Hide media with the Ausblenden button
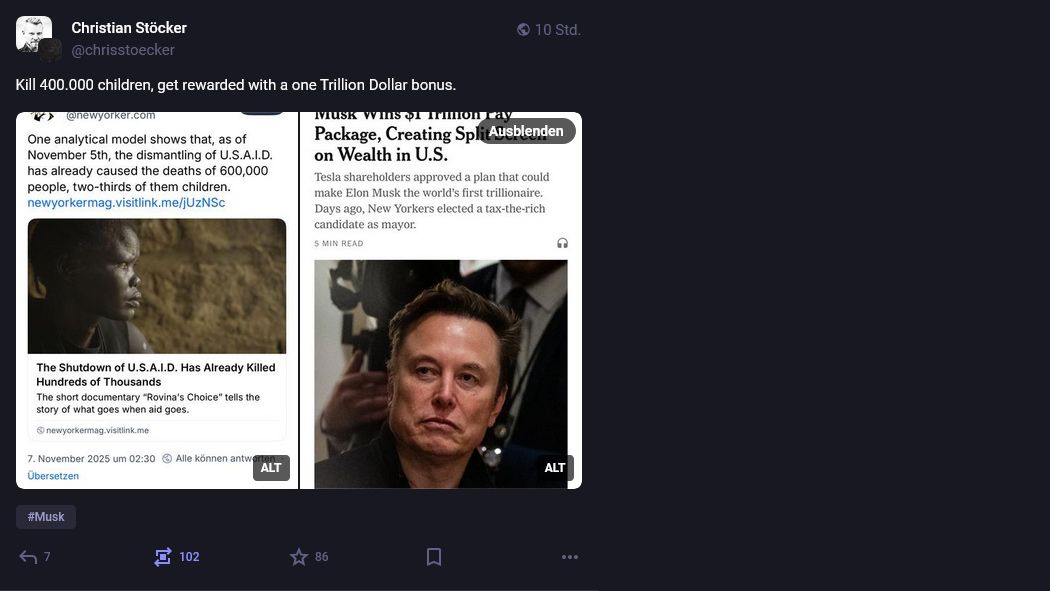Viewport: 1050px width, 591px height. (x=526, y=131)
